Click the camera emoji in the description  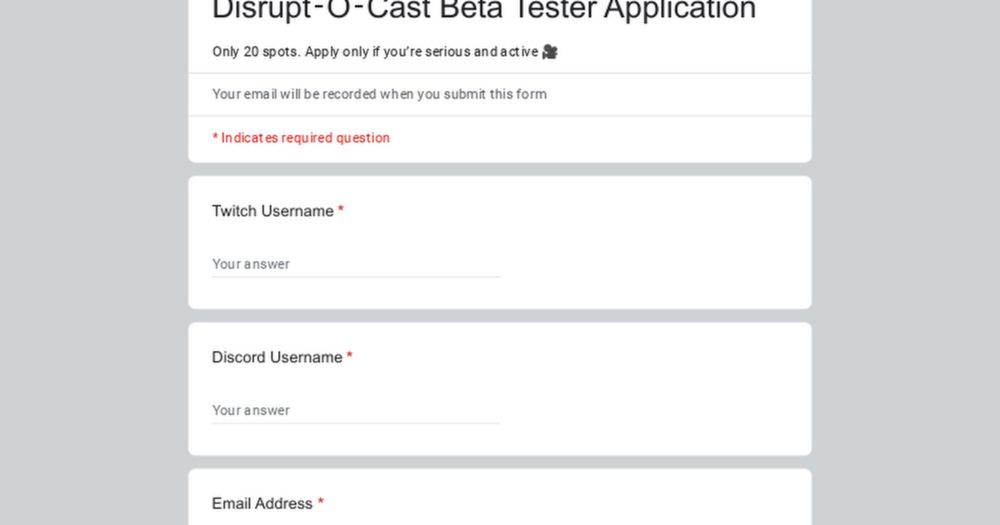(550, 52)
